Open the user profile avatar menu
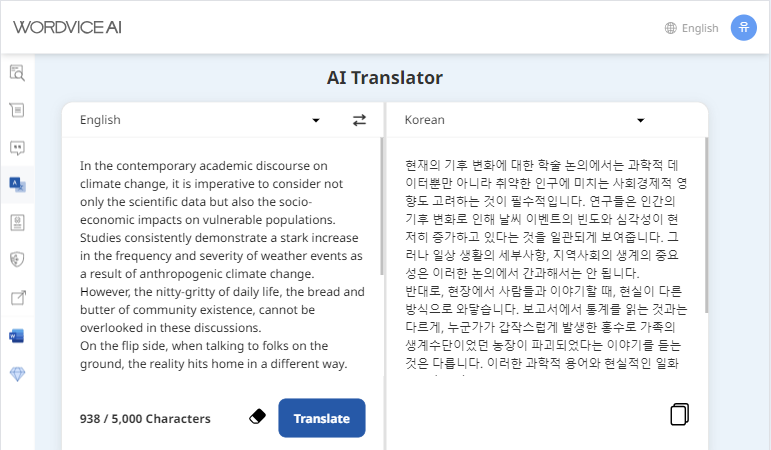Image resolution: width=771 pixels, height=450 pixels. (x=744, y=28)
